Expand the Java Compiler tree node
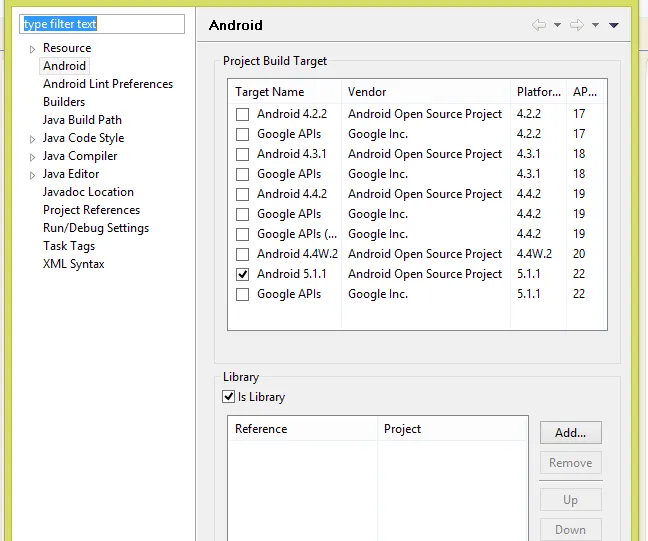This screenshot has height=541, width=648. click(x=32, y=157)
